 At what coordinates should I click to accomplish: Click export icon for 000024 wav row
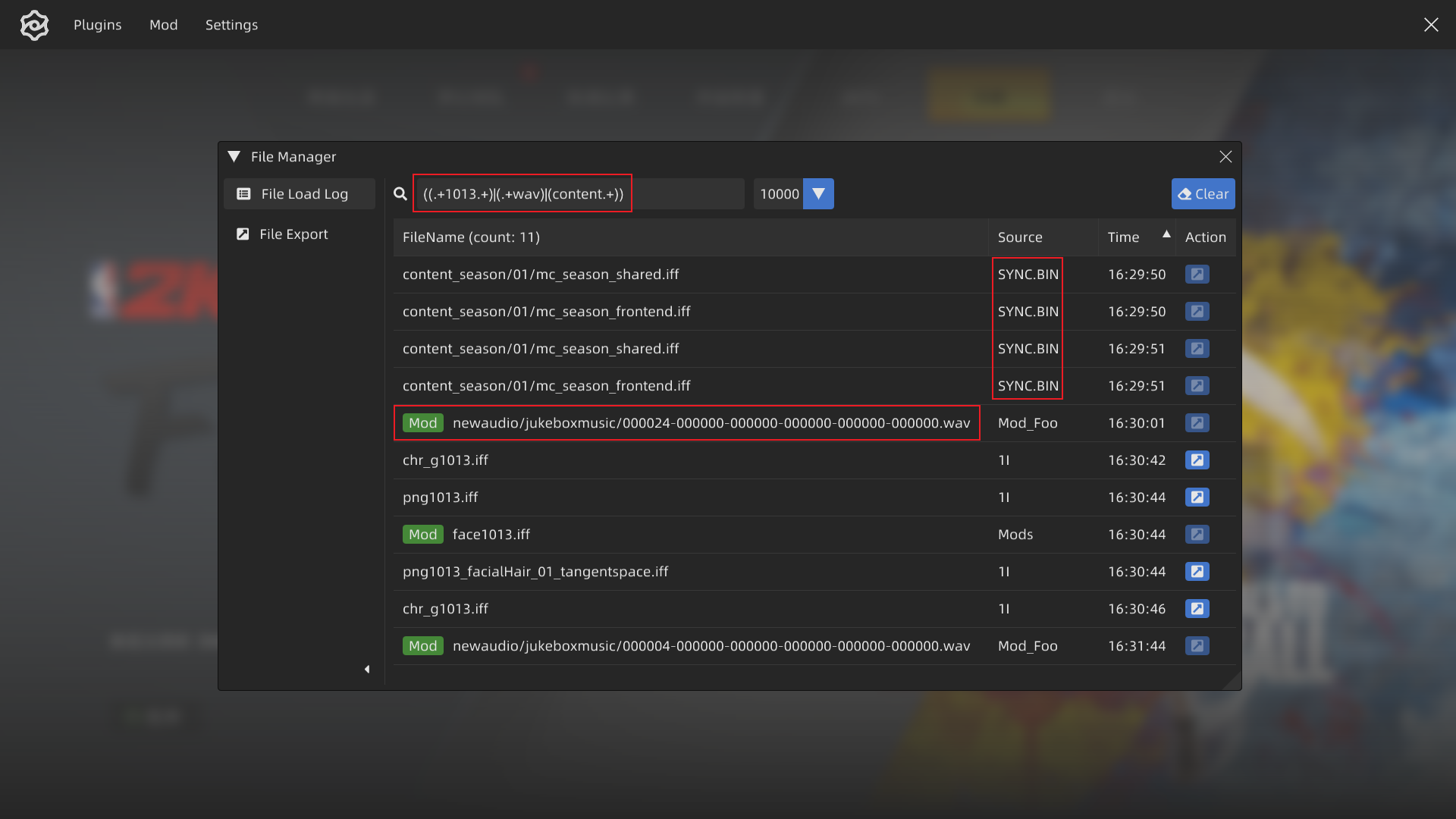pyautogui.click(x=1197, y=423)
